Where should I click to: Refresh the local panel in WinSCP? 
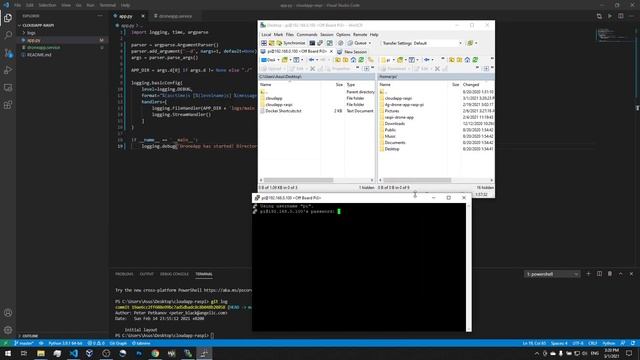point(361,60)
